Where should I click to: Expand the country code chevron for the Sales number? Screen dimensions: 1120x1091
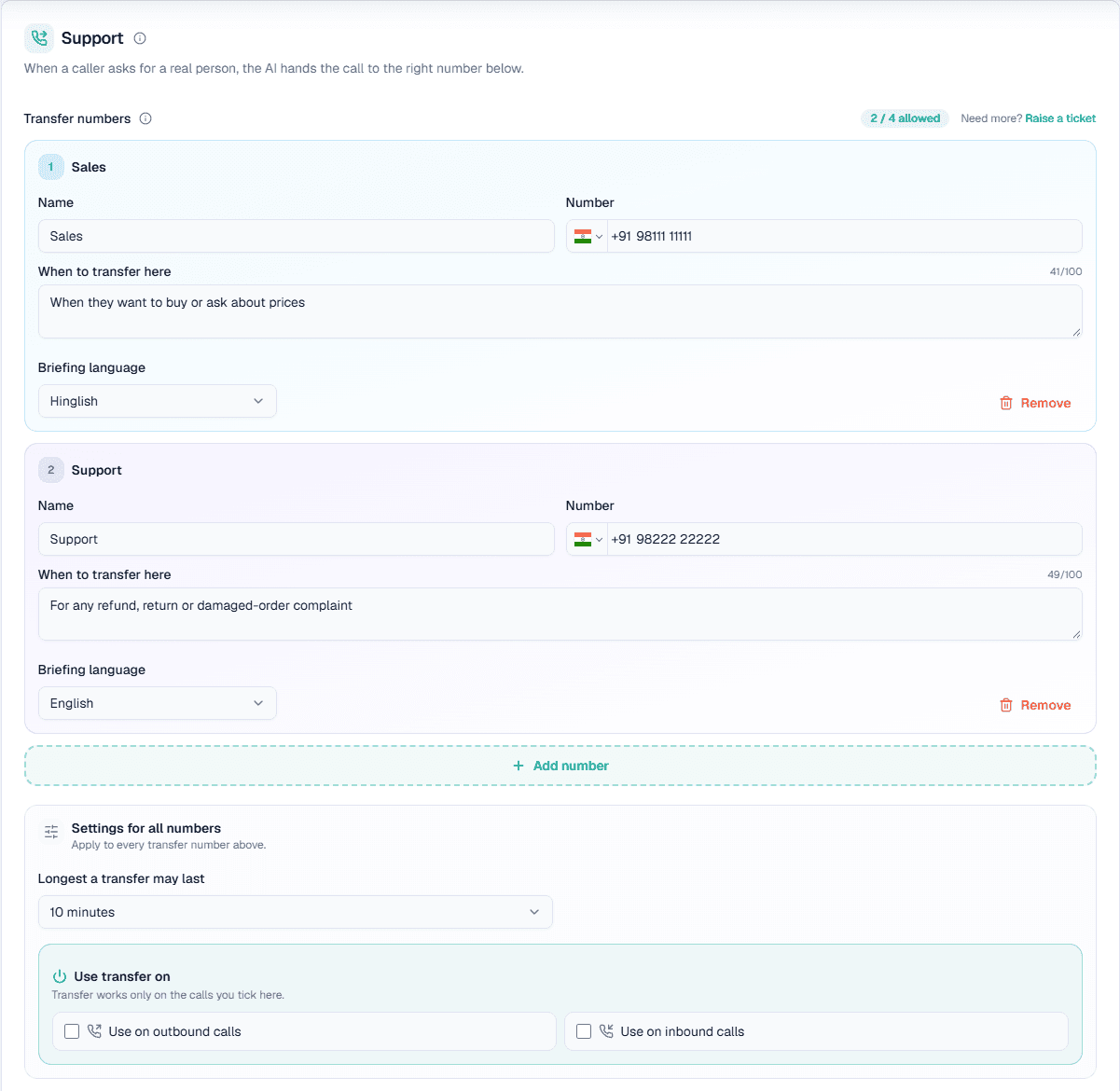(x=599, y=237)
